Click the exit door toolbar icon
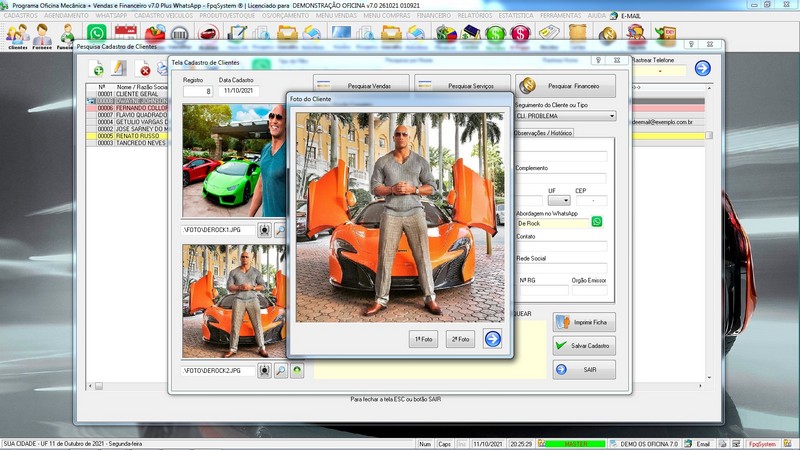 (x=666, y=34)
